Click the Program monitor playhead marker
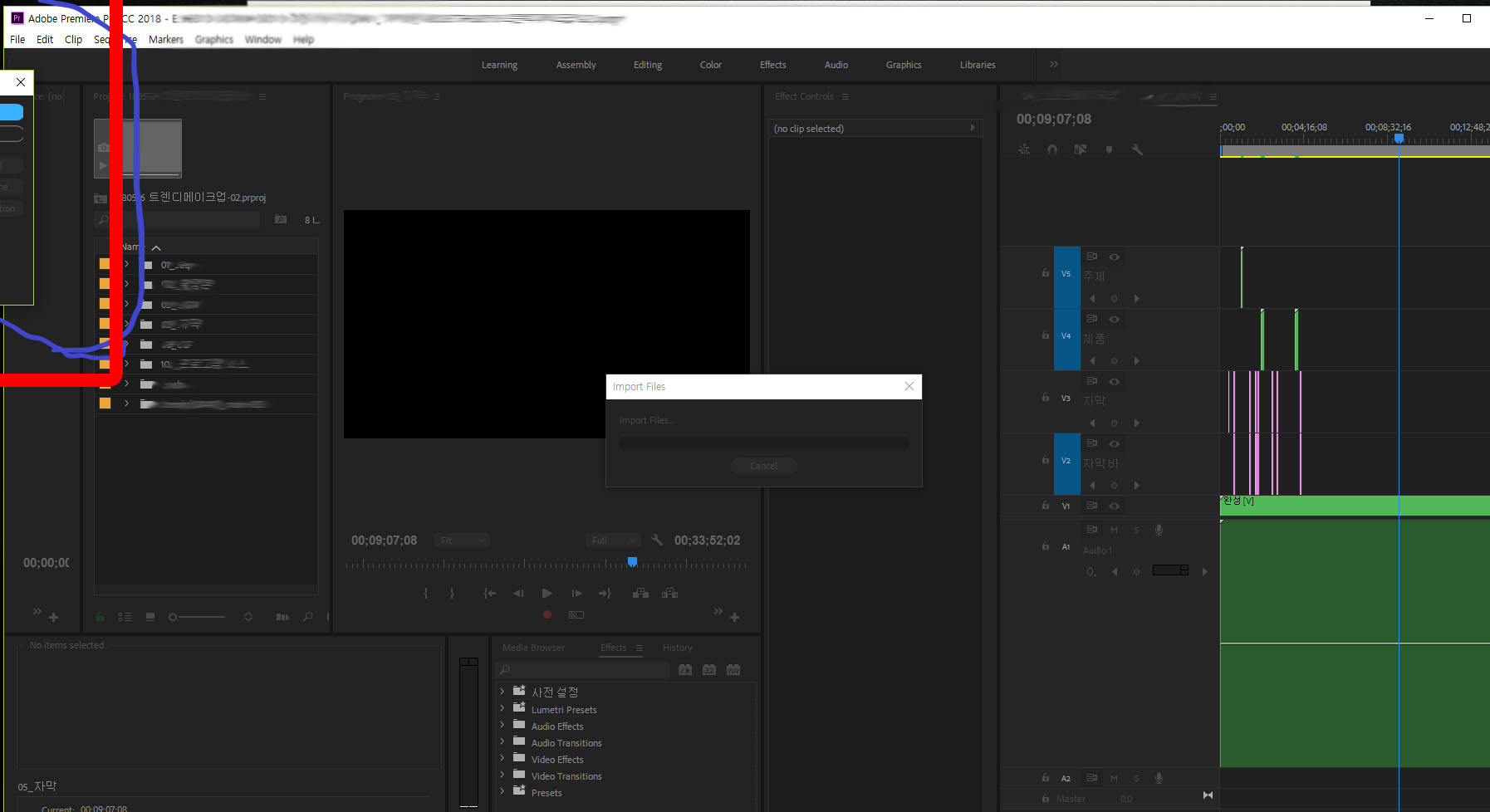The height and width of the screenshot is (812, 1490). pyautogui.click(x=632, y=562)
